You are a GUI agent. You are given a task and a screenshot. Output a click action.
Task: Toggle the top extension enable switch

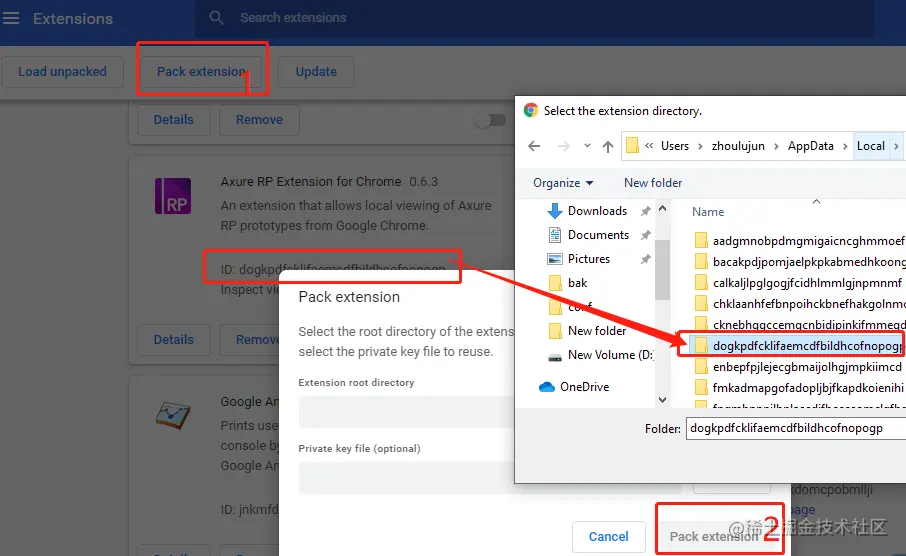point(491,120)
